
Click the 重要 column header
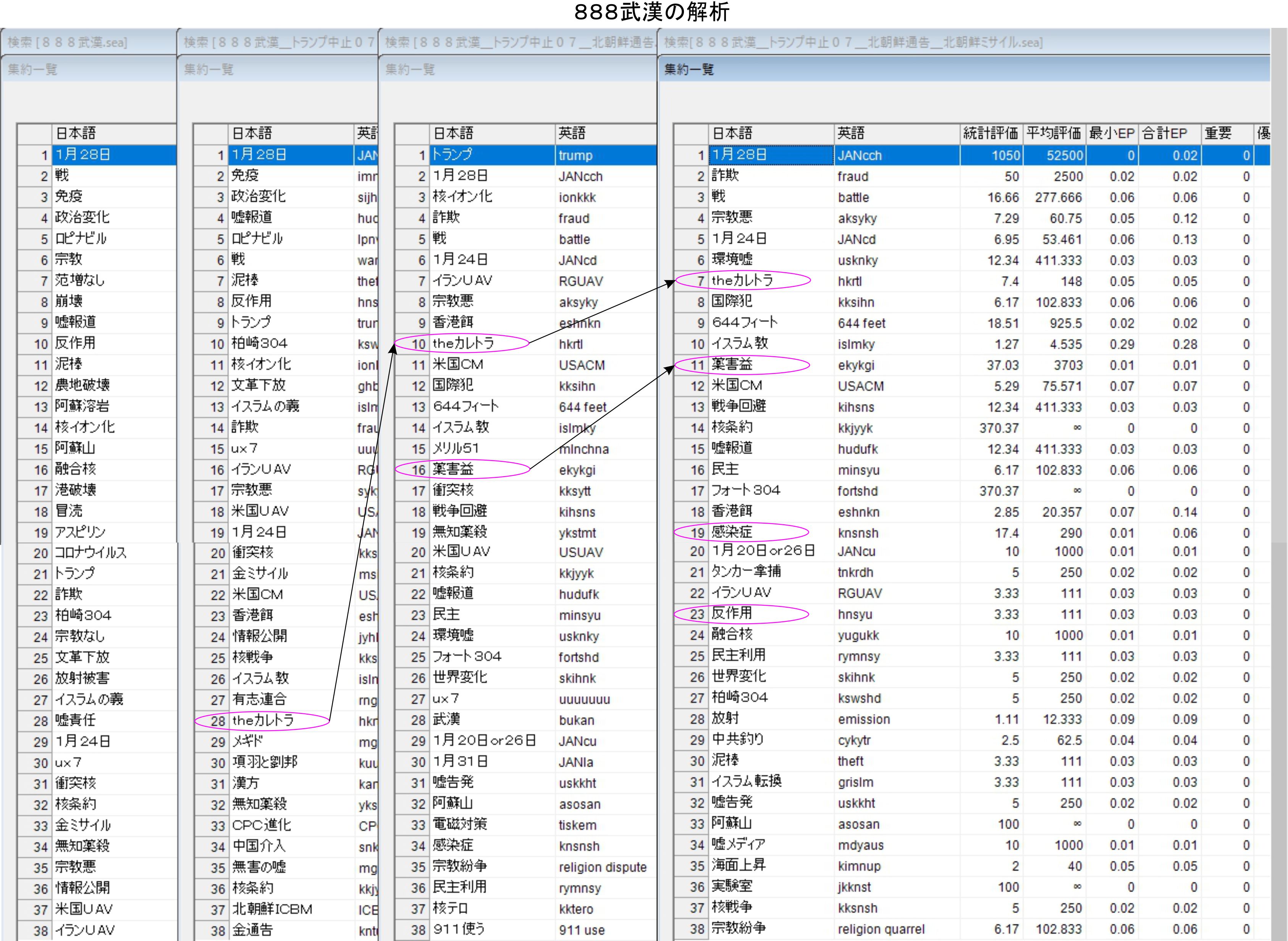(x=1218, y=133)
